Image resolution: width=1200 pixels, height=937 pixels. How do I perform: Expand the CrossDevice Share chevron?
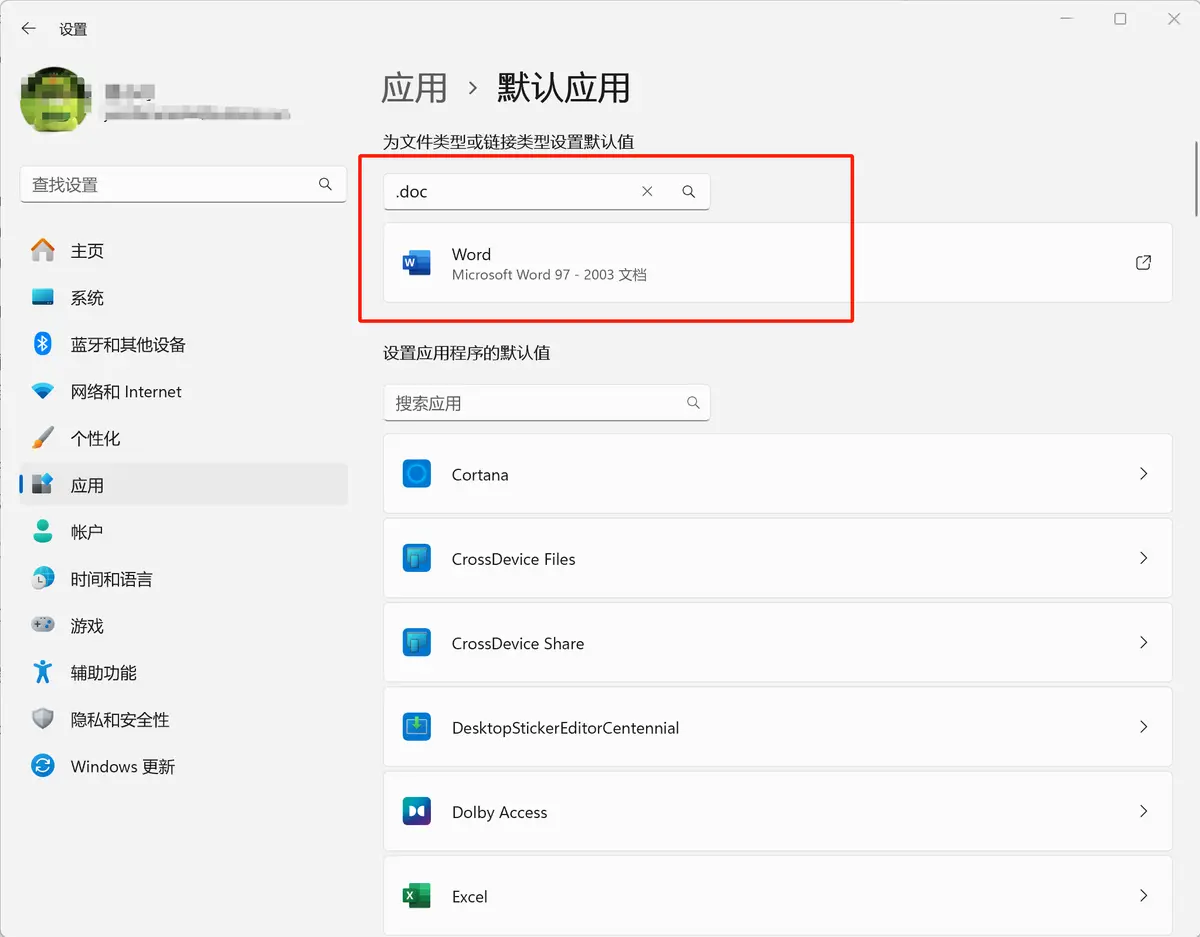[x=1144, y=642]
